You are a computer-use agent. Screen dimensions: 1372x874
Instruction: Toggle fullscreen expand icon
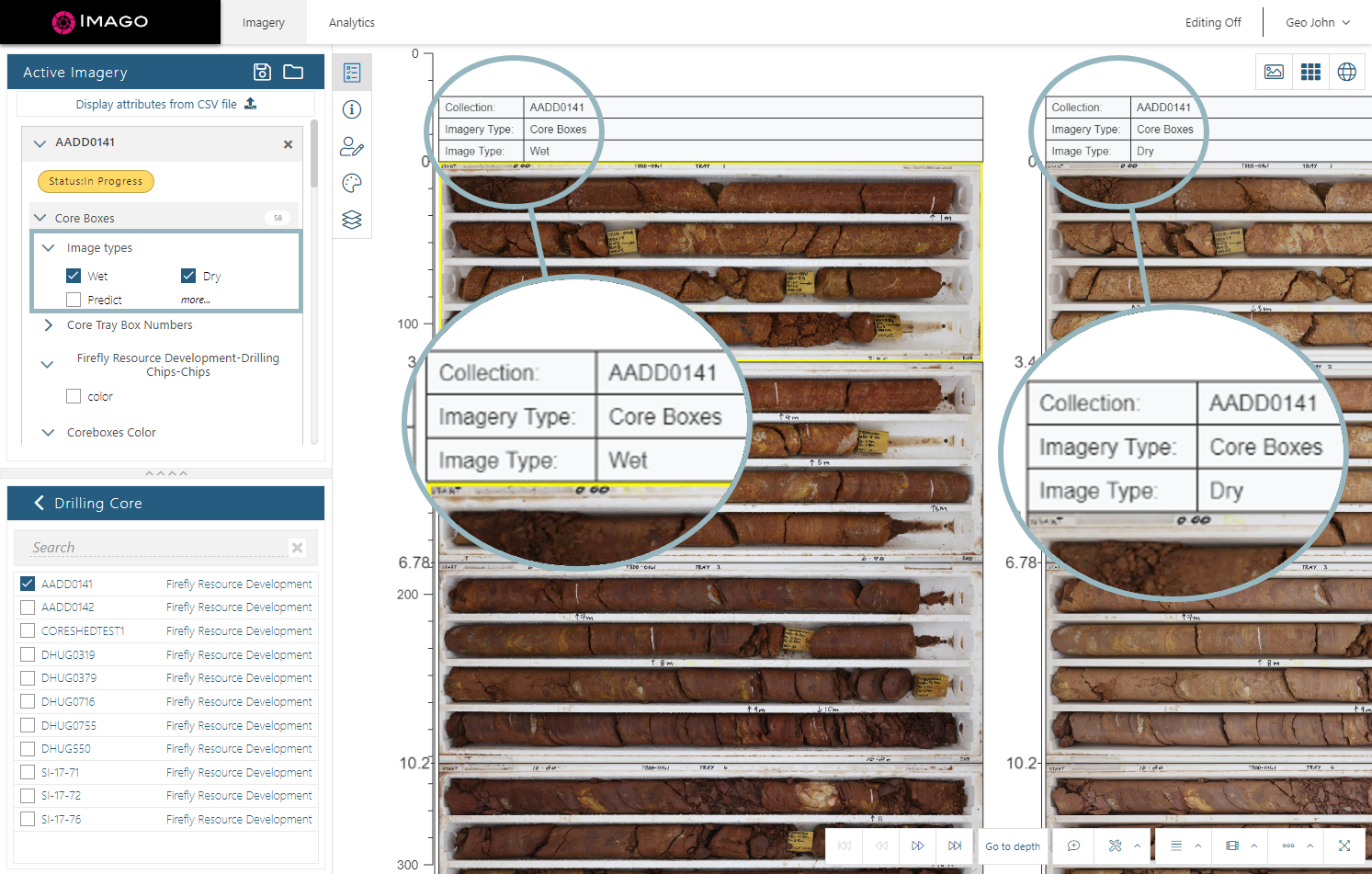(1344, 846)
